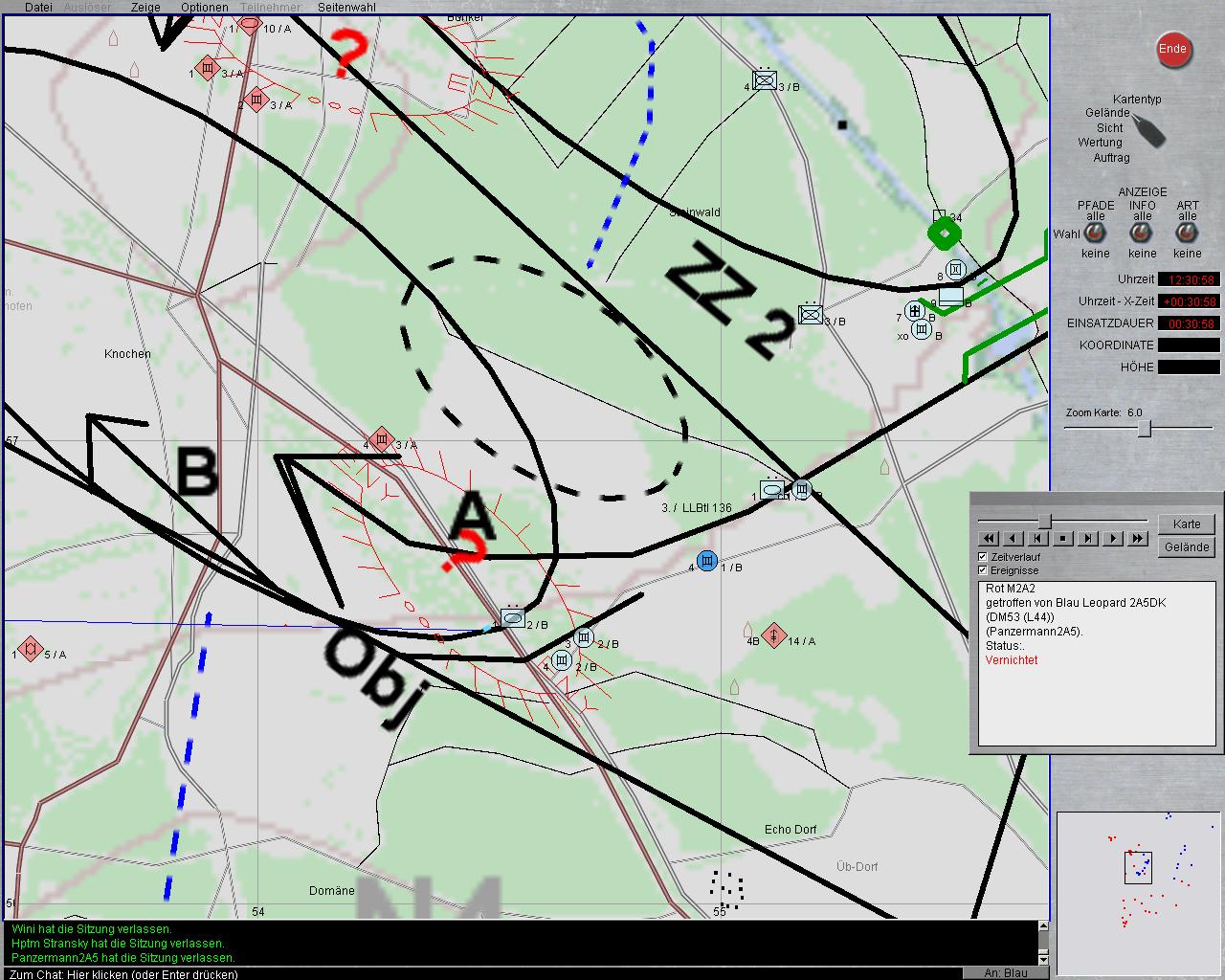Click the green diamond marker on map
The width and height of the screenshot is (1225, 980).
[944, 233]
